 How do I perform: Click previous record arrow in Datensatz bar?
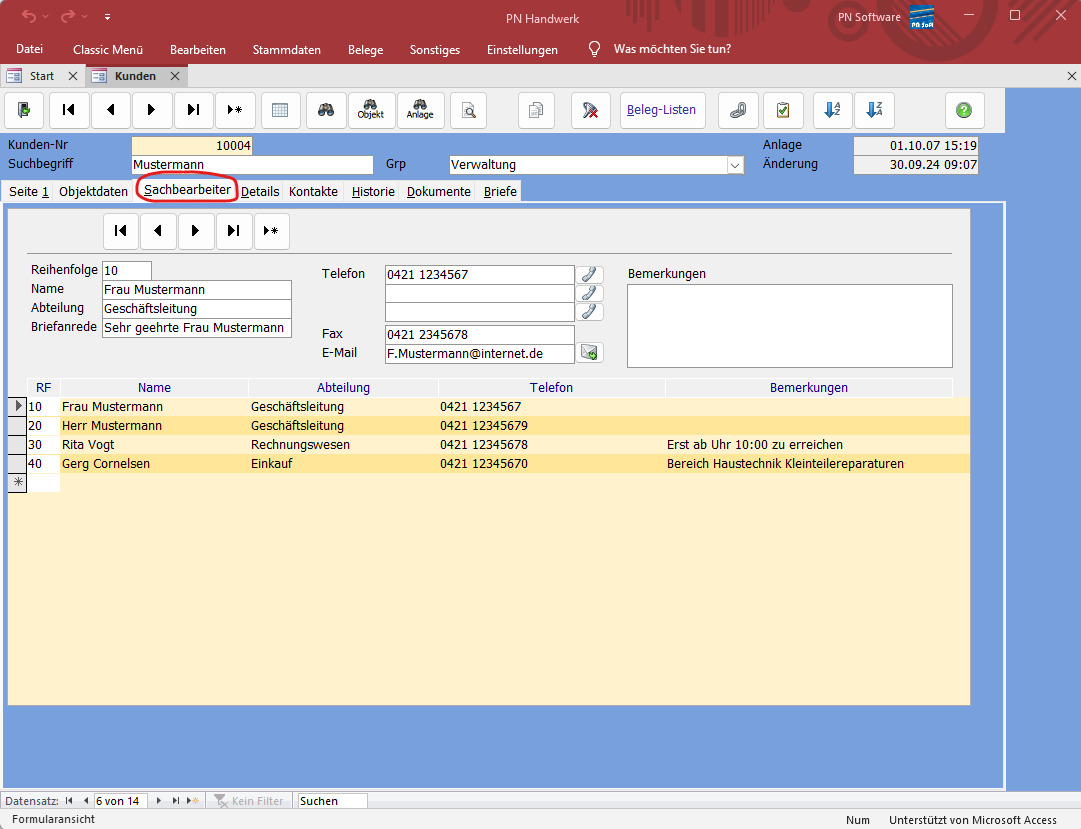pyautogui.click(x=85, y=801)
